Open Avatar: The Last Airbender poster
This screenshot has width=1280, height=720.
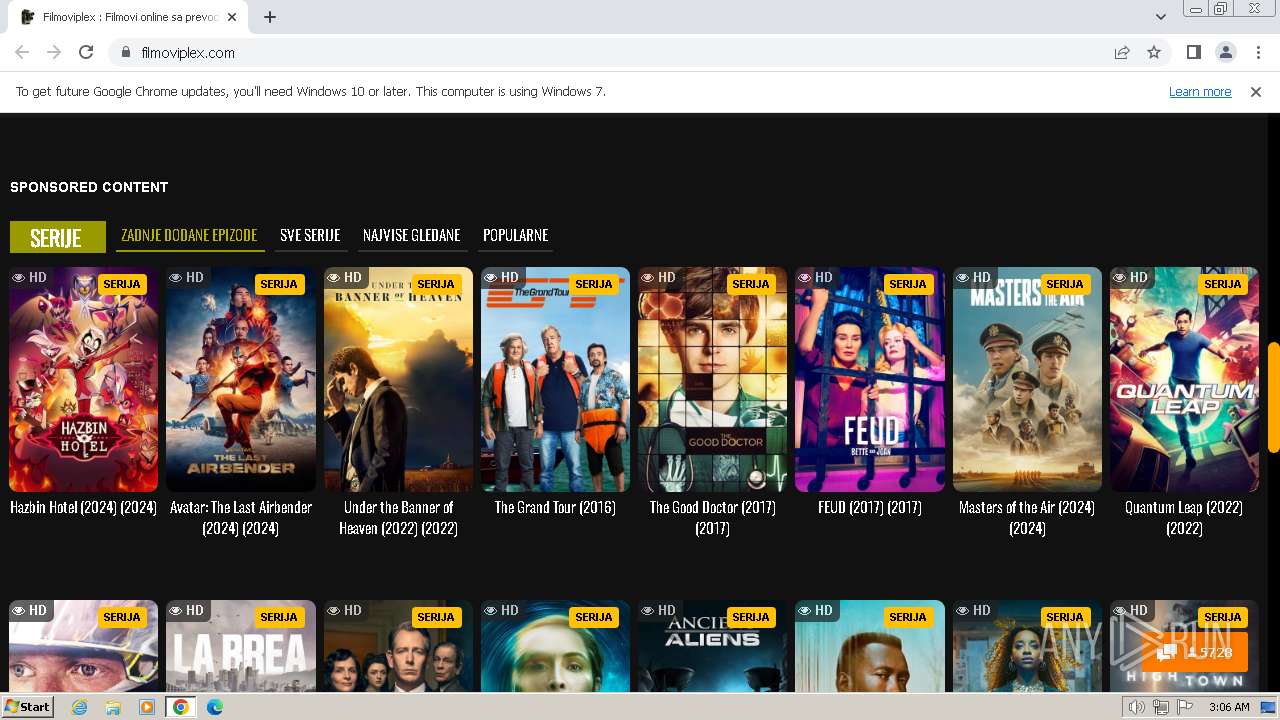coord(241,379)
